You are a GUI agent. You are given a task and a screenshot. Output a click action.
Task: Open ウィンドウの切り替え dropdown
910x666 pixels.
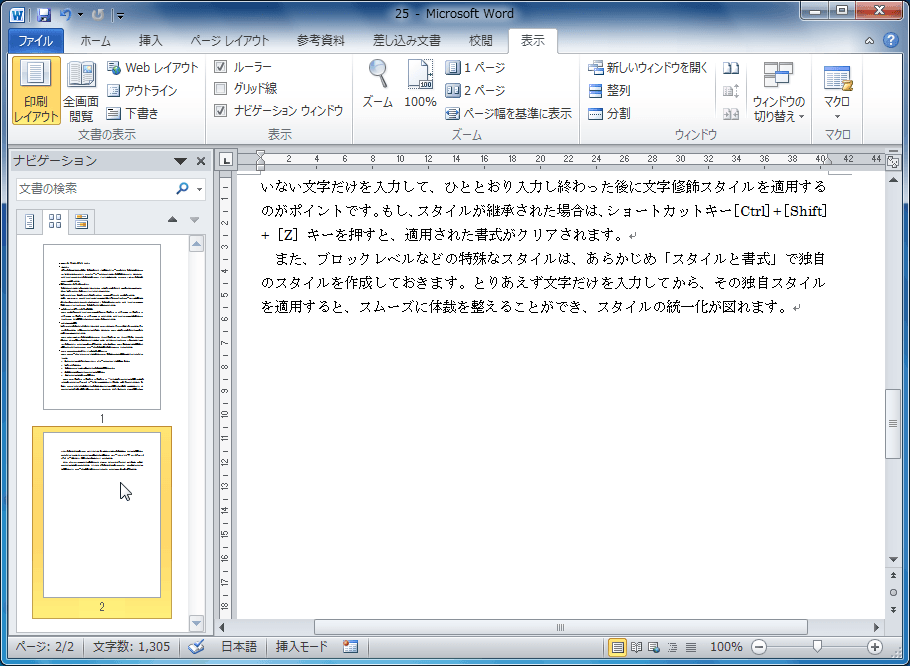pos(778,92)
